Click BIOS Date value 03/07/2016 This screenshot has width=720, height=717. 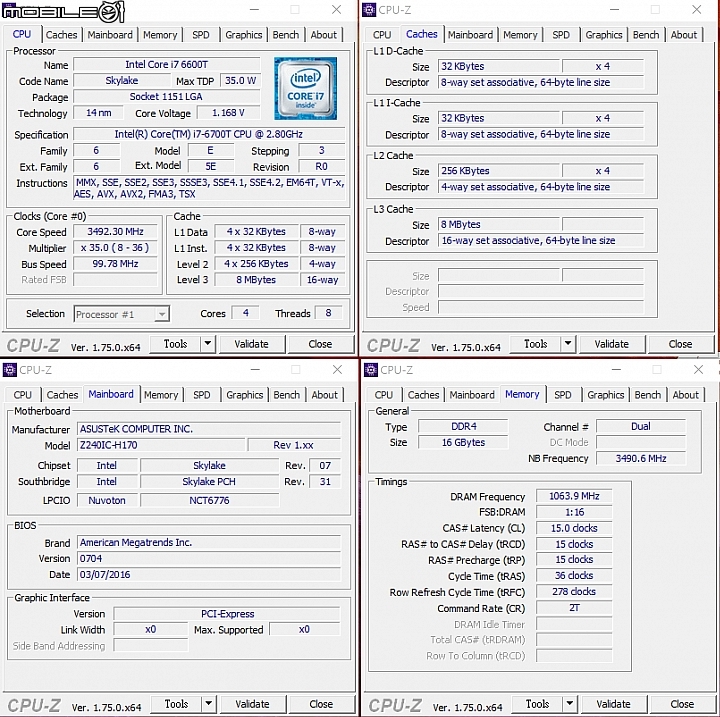point(209,575)
